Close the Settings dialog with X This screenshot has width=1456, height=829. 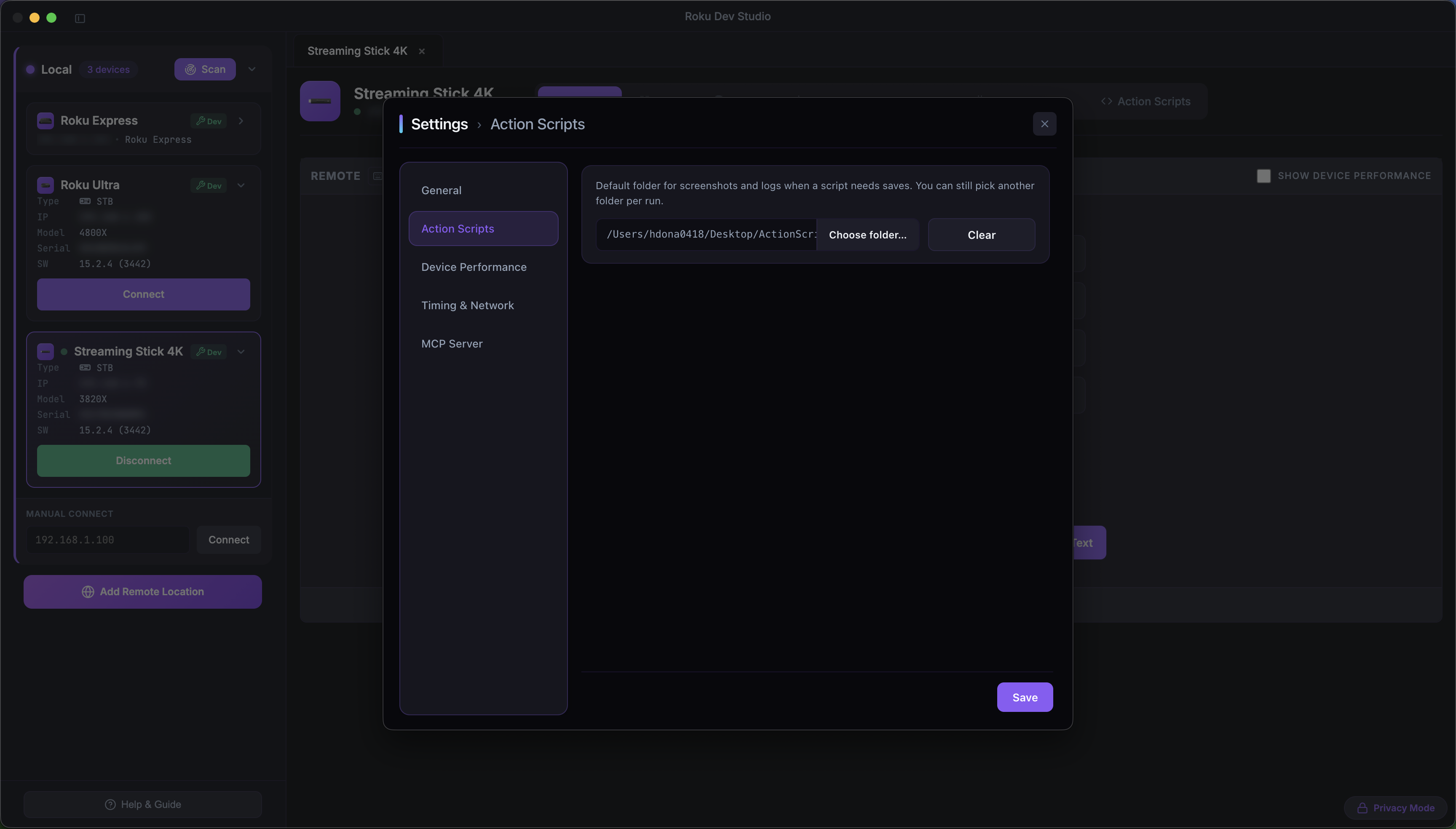pos(1044,124)
